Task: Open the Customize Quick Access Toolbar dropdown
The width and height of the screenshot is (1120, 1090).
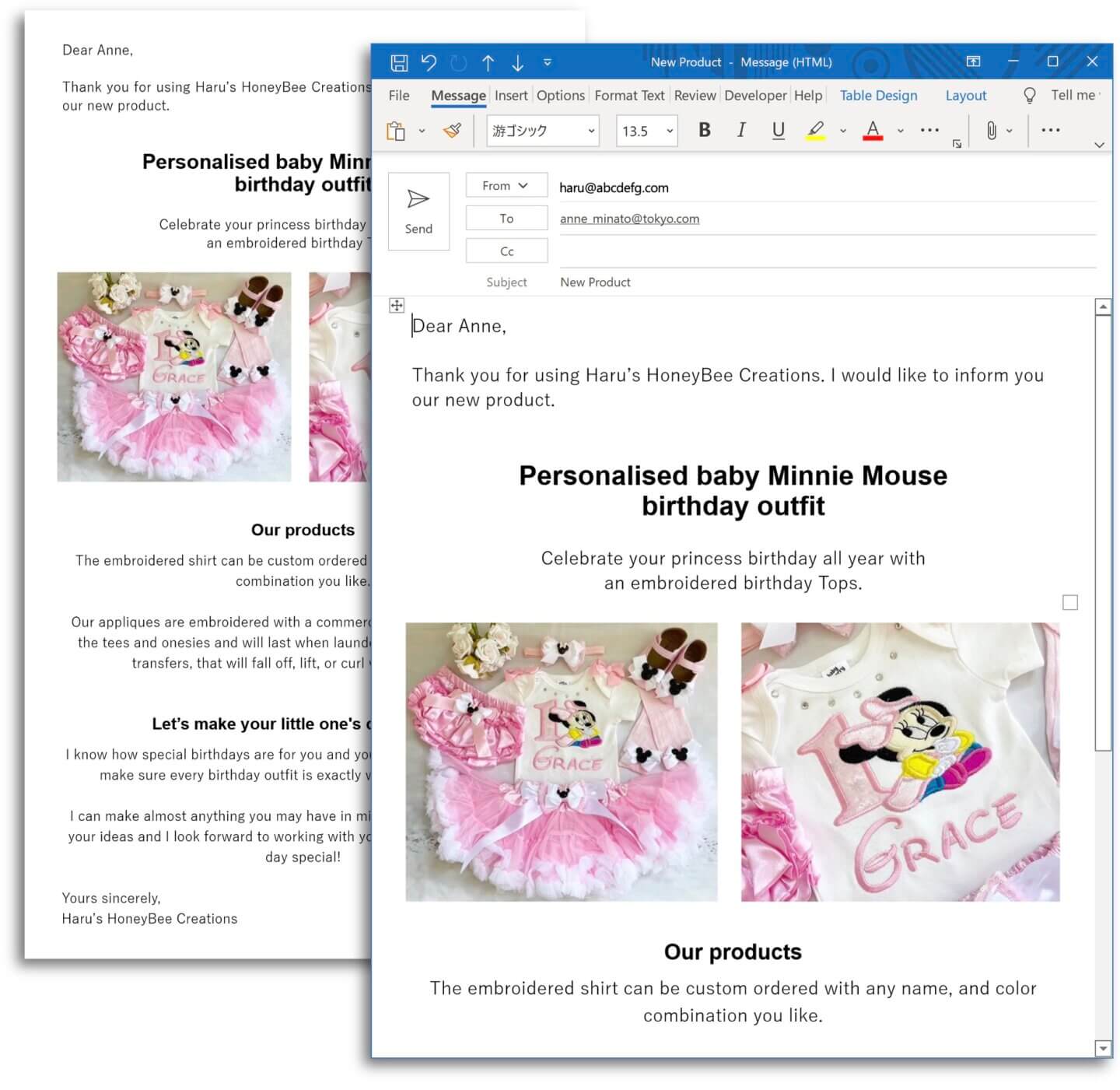Action: (547, 62)
